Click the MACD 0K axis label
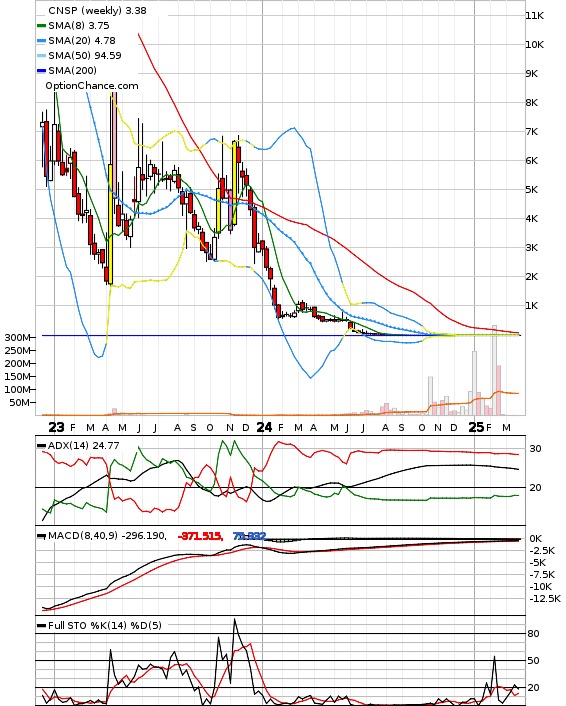Viewport: 566px width, 706px height. point(536,539)
